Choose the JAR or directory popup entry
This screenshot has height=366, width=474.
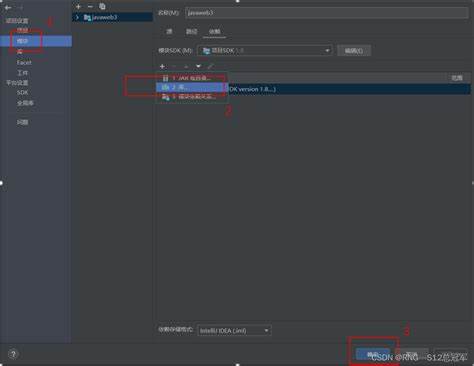tap(192, 78)
